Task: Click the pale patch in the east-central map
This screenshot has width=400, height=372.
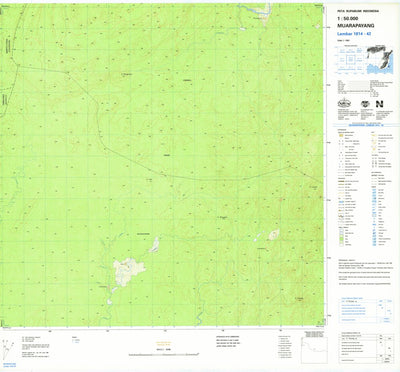Action: coord(273,234)
